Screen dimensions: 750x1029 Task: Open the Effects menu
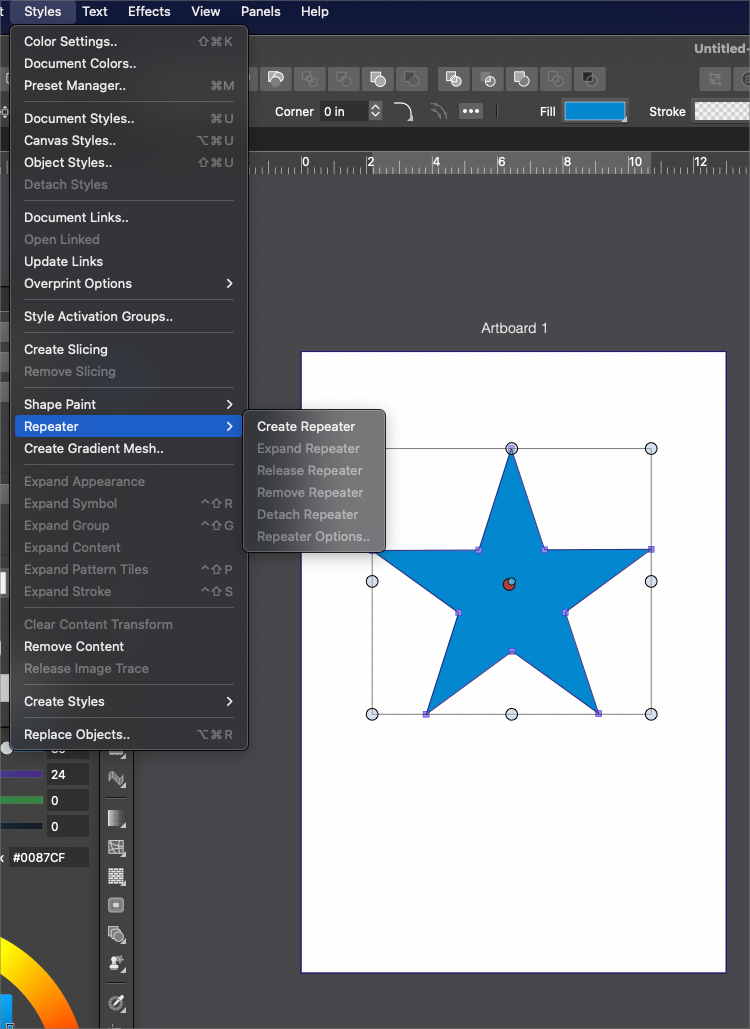point(149,11)
